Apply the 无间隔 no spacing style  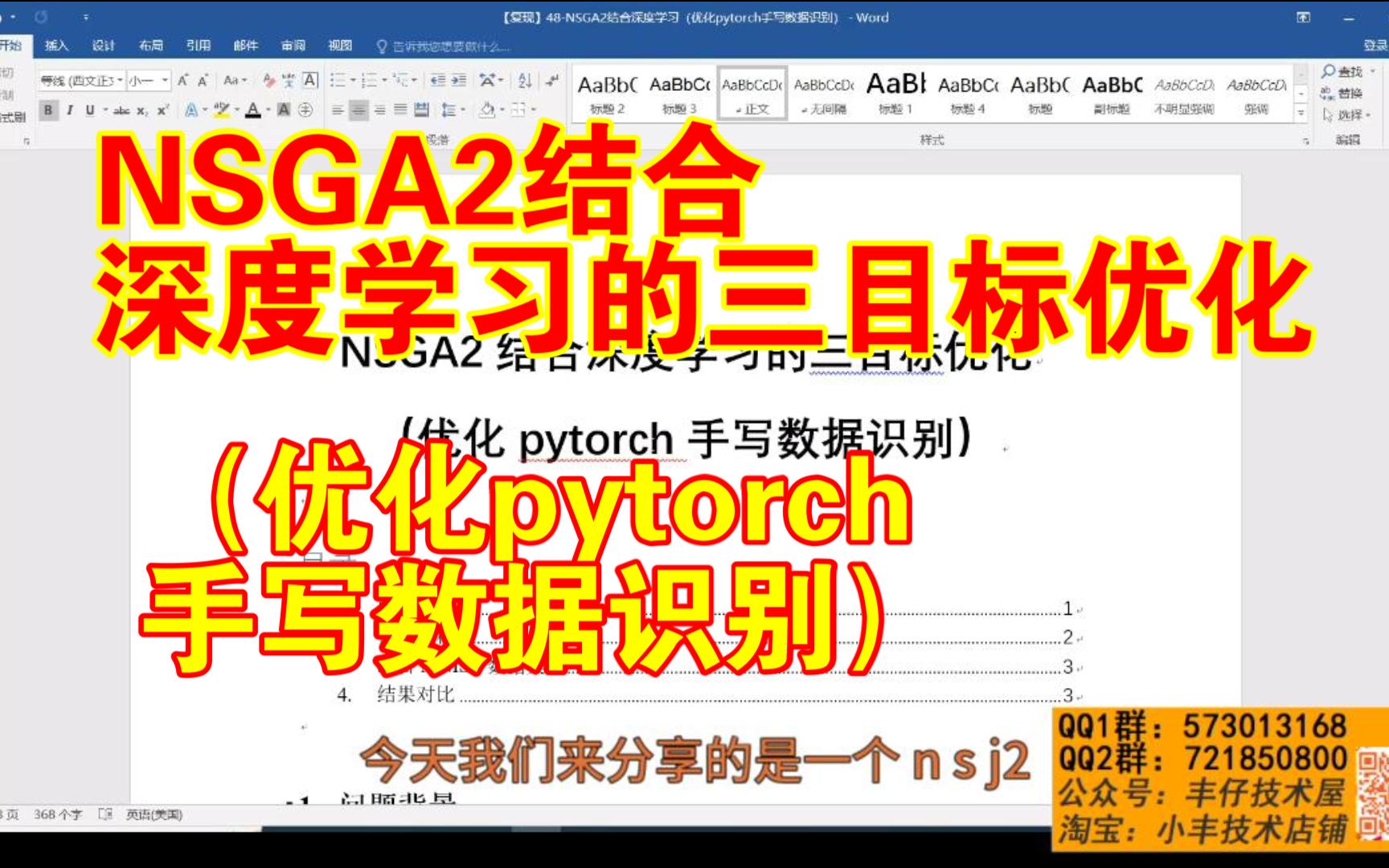click(x=824, y=93)
